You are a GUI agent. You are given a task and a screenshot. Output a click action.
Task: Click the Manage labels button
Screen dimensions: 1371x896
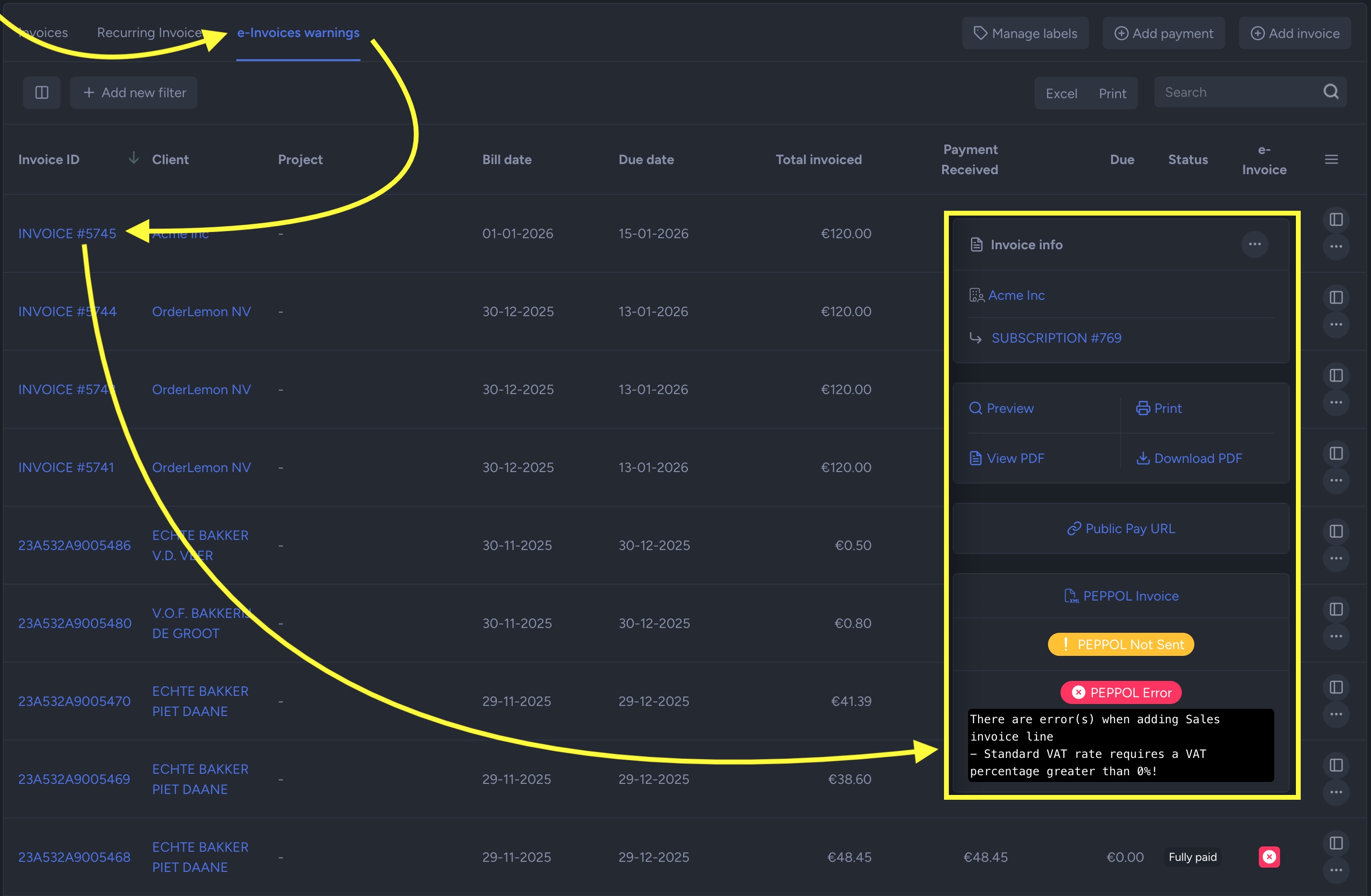coord(1025,33)
